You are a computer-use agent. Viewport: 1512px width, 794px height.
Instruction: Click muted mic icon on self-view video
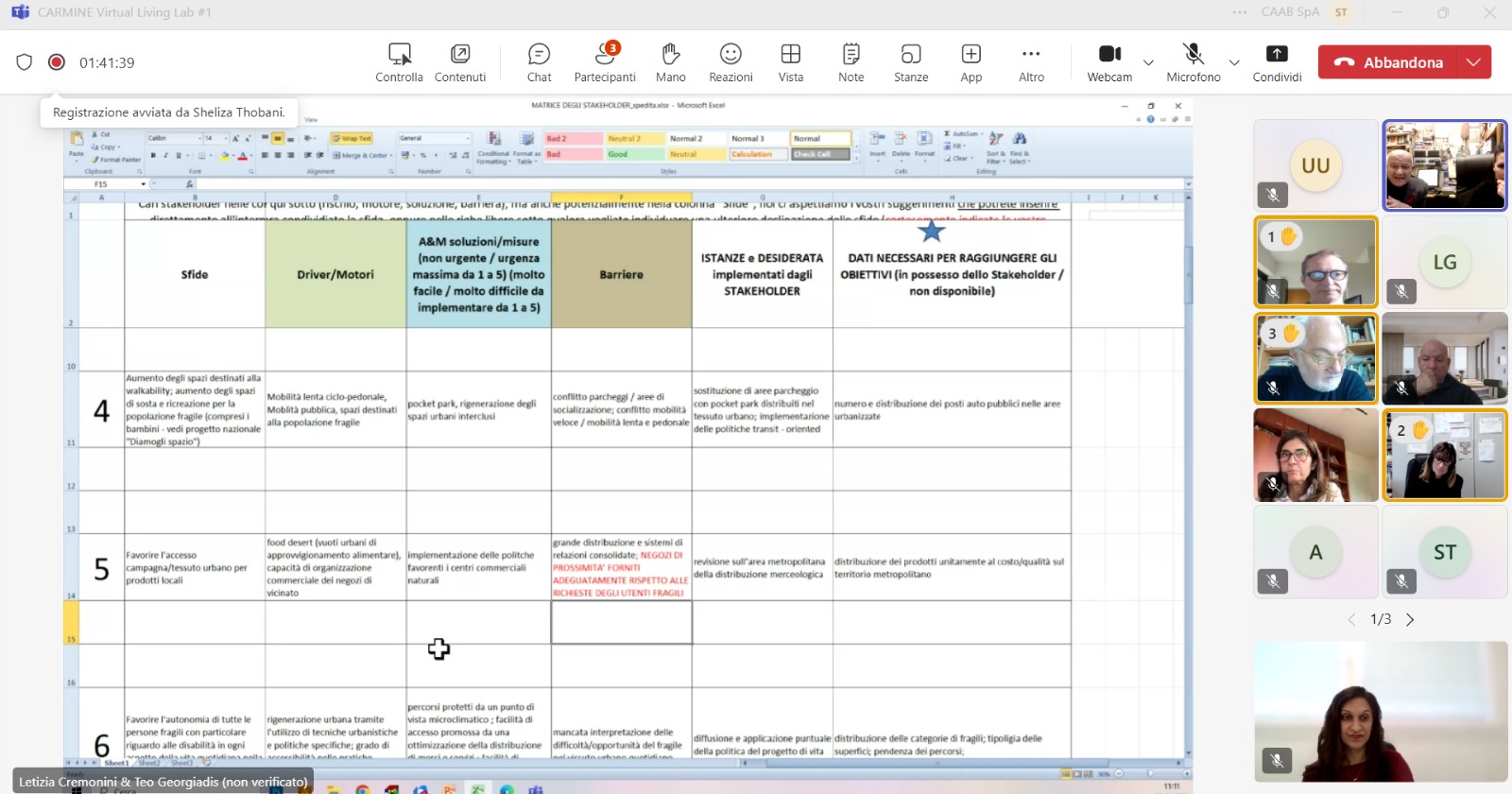coord(1277,761)
